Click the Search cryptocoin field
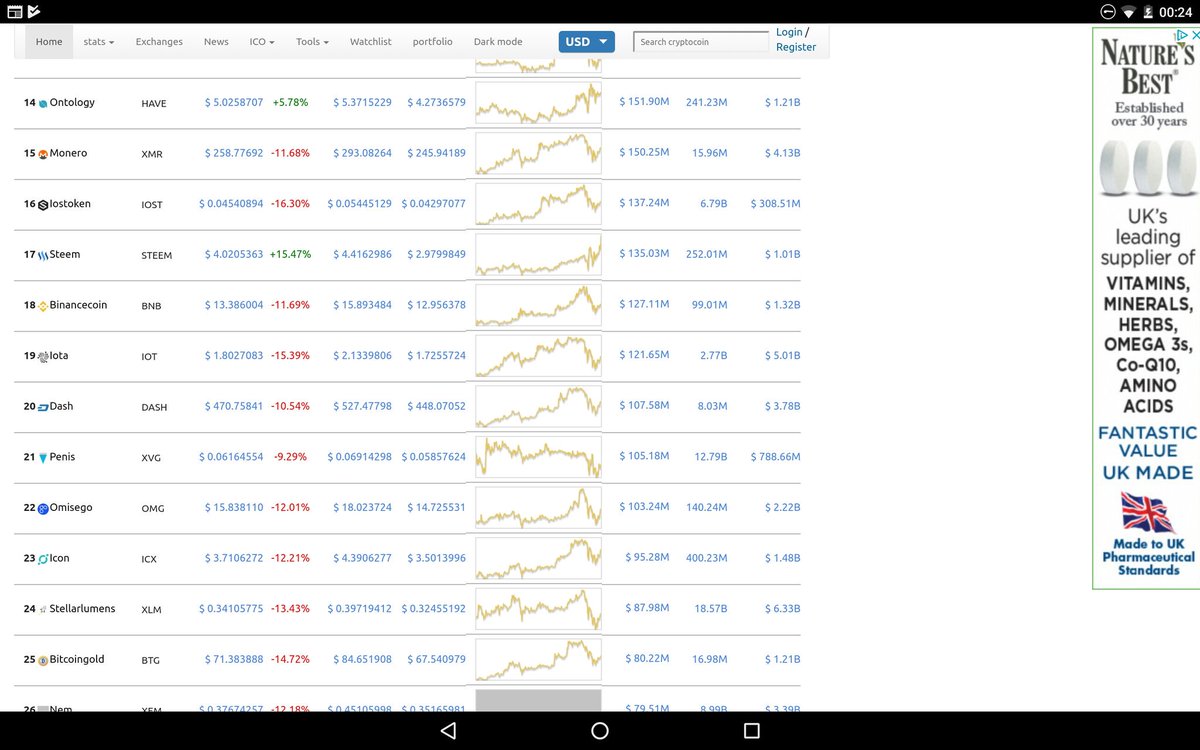The width and height of the screenshot is (1200, 750). click(x=701, y=42)
